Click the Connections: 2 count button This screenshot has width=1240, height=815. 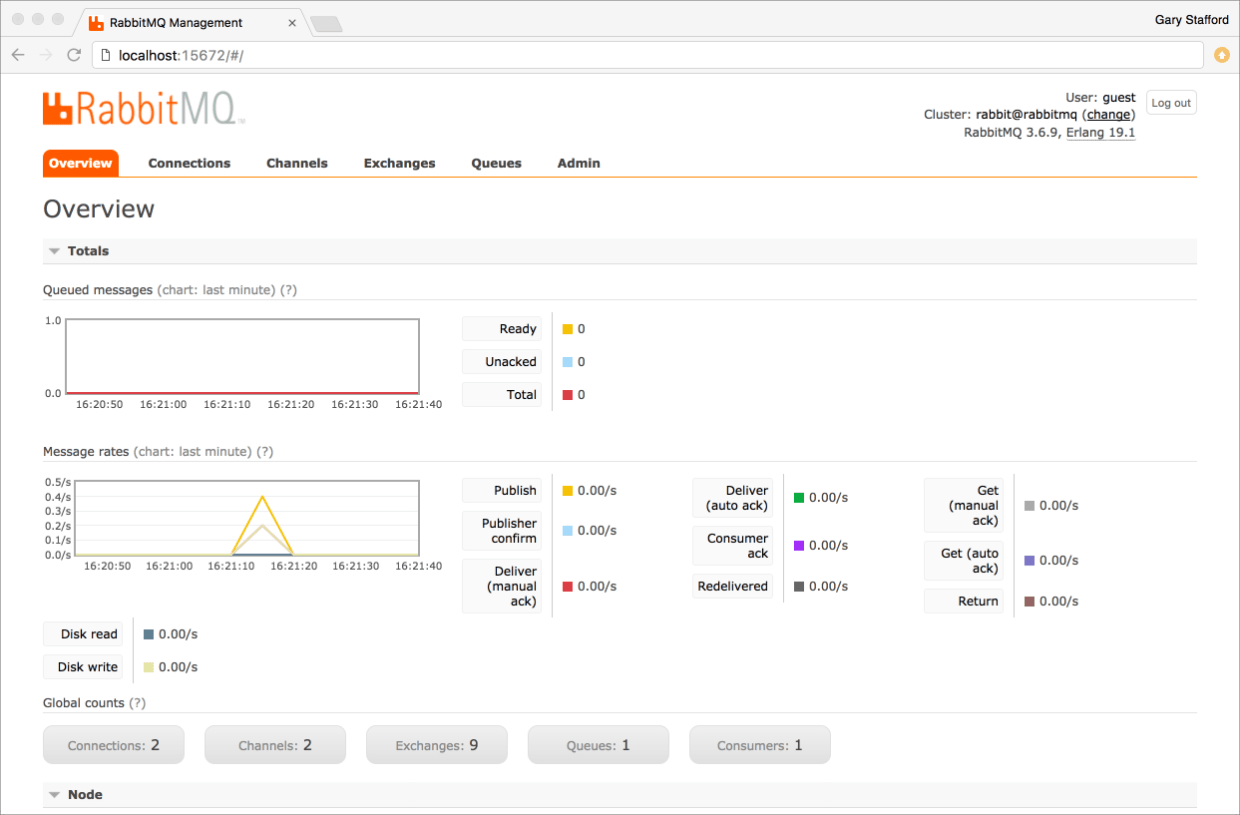(114, 745)
